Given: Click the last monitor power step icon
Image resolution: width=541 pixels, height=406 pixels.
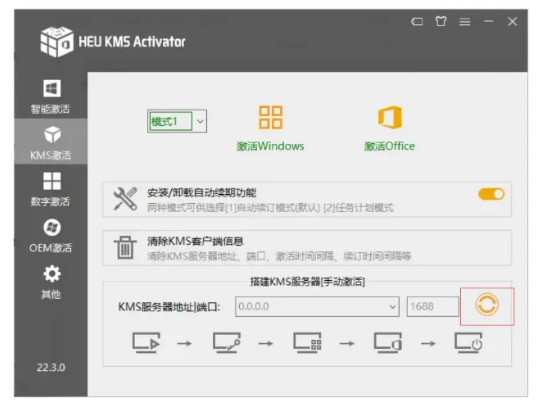Looking at the screenshot, I should 468,343.
